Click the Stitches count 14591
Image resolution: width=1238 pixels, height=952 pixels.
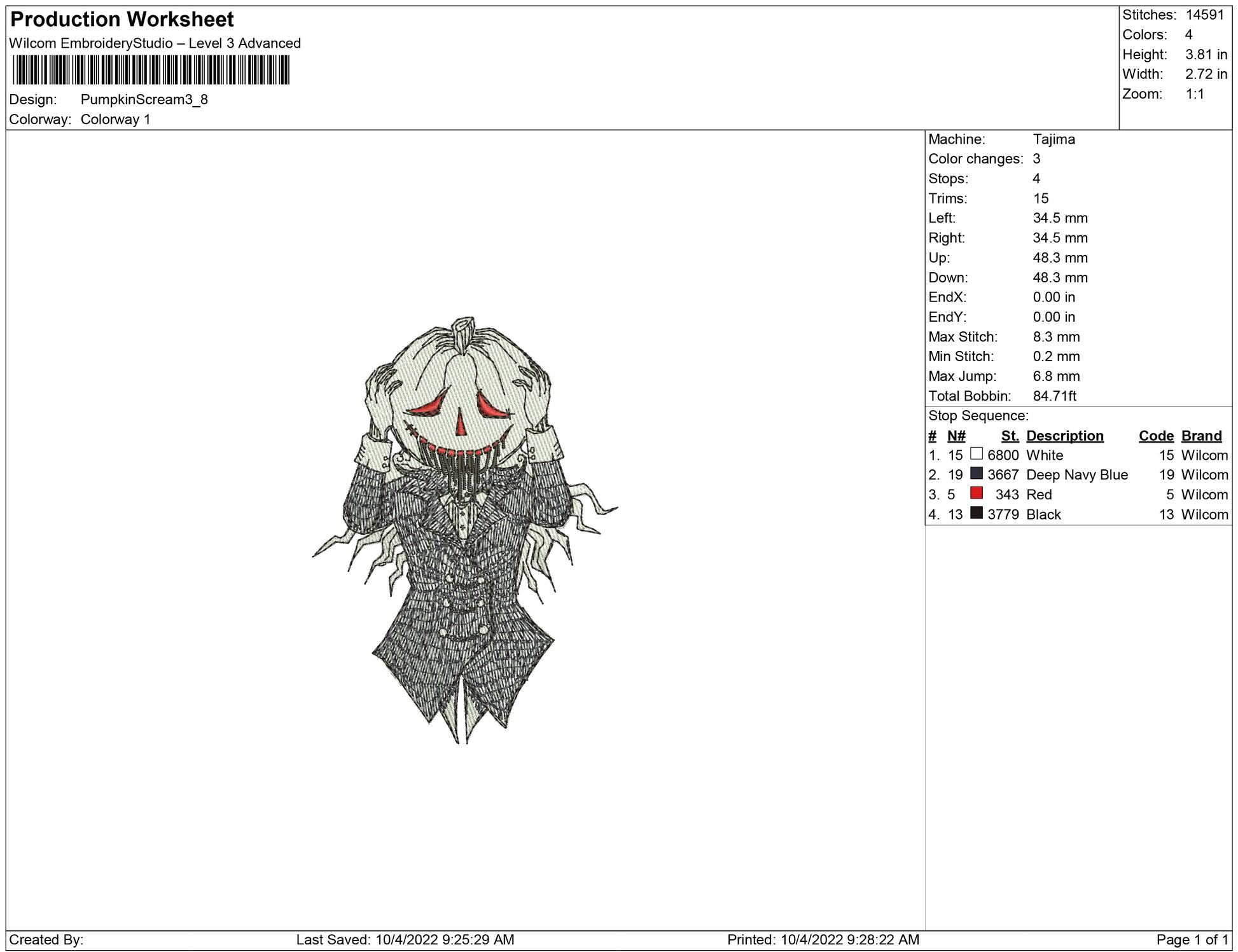[1205, 15]
